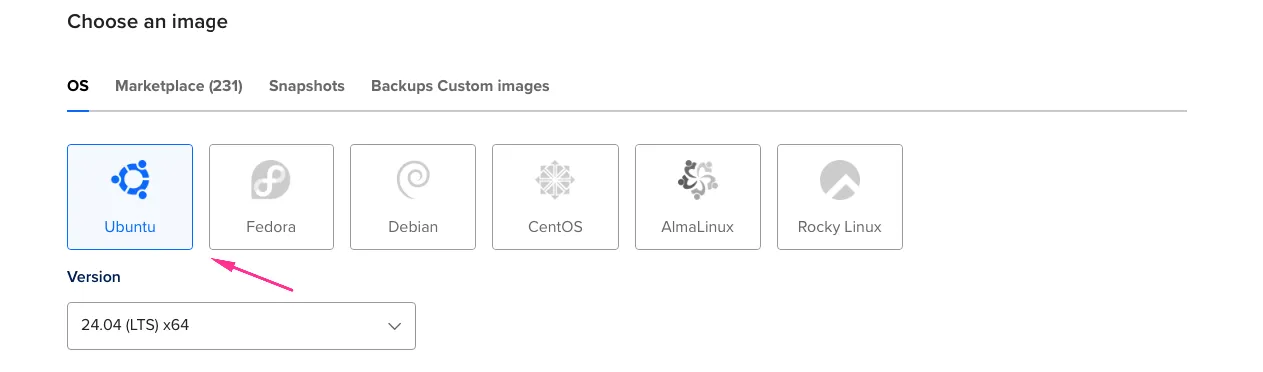Open the Marketplace (231) tab
Image resolution: width=1263 pixels, height=372 pixels.
coord(179,86)
